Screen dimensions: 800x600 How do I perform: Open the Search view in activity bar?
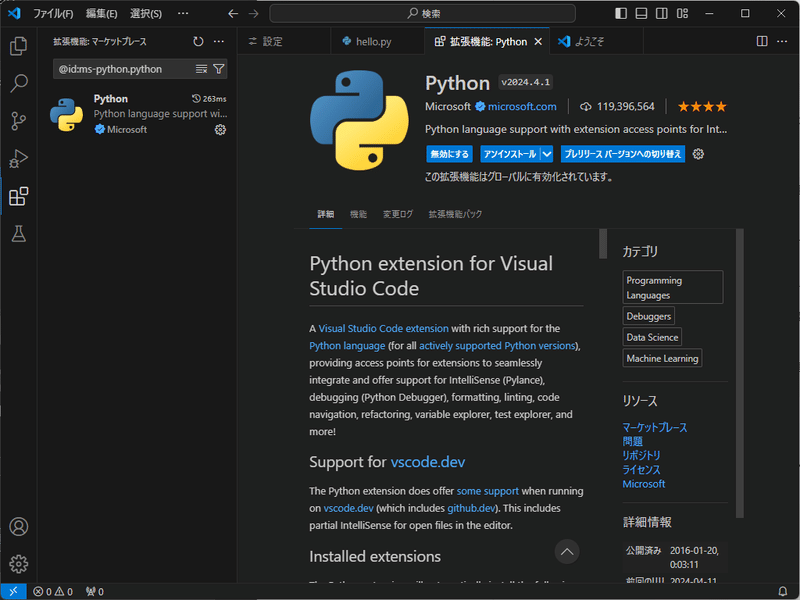pyautogui.click(x=18, y=83)
